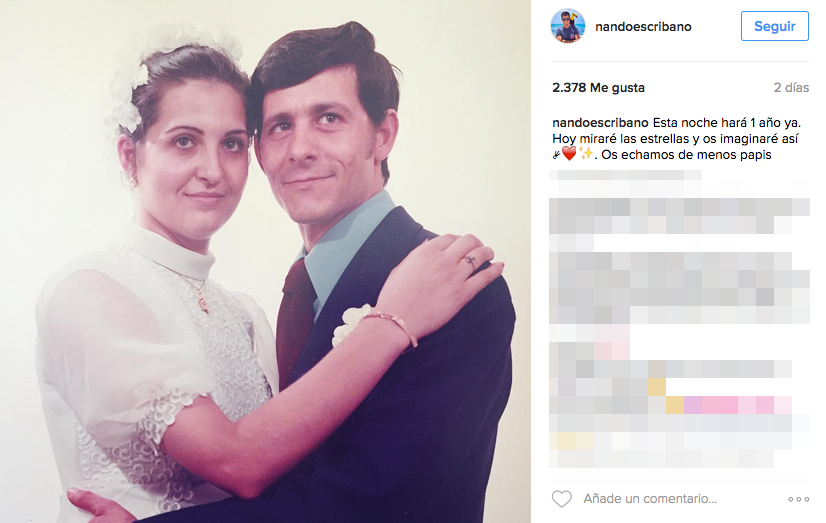Open nandoescribano's profile avatar picture
This screenshot has width=826, height=523.
568,26
